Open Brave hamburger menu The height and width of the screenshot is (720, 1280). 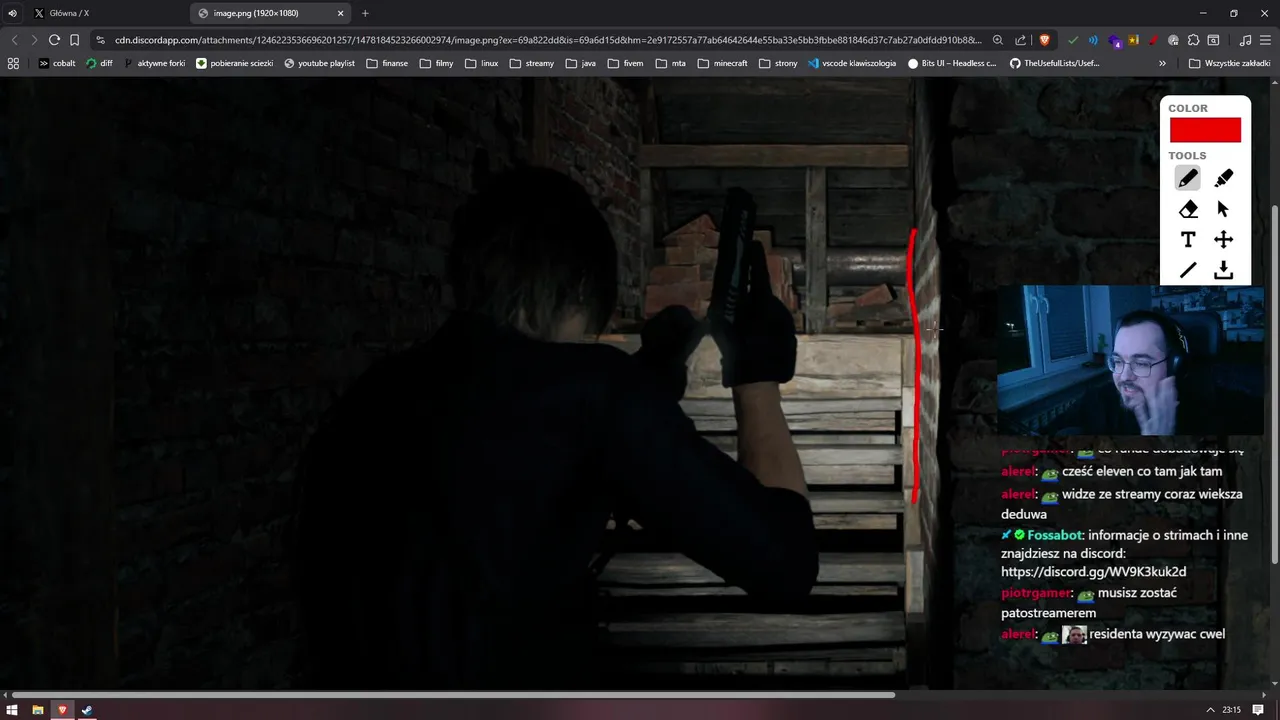1266,40
